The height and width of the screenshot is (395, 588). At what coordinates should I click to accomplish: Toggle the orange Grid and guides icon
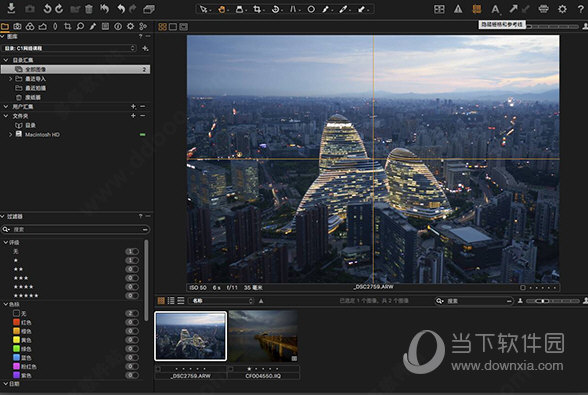click(x=477, y=9)
